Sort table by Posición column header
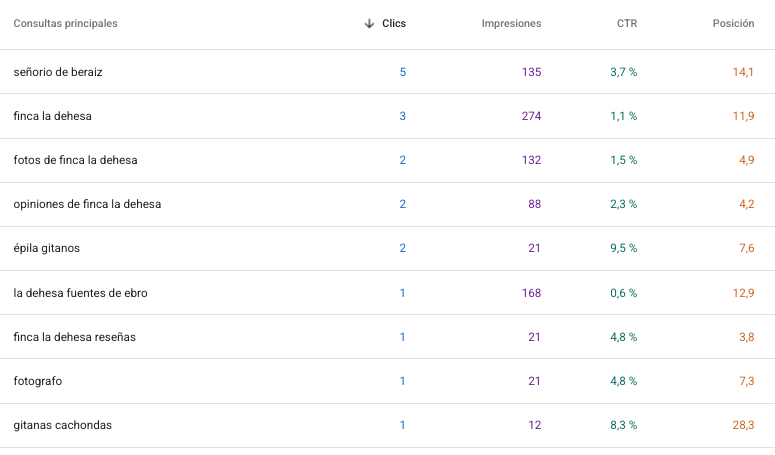 [x=733, y=23]
